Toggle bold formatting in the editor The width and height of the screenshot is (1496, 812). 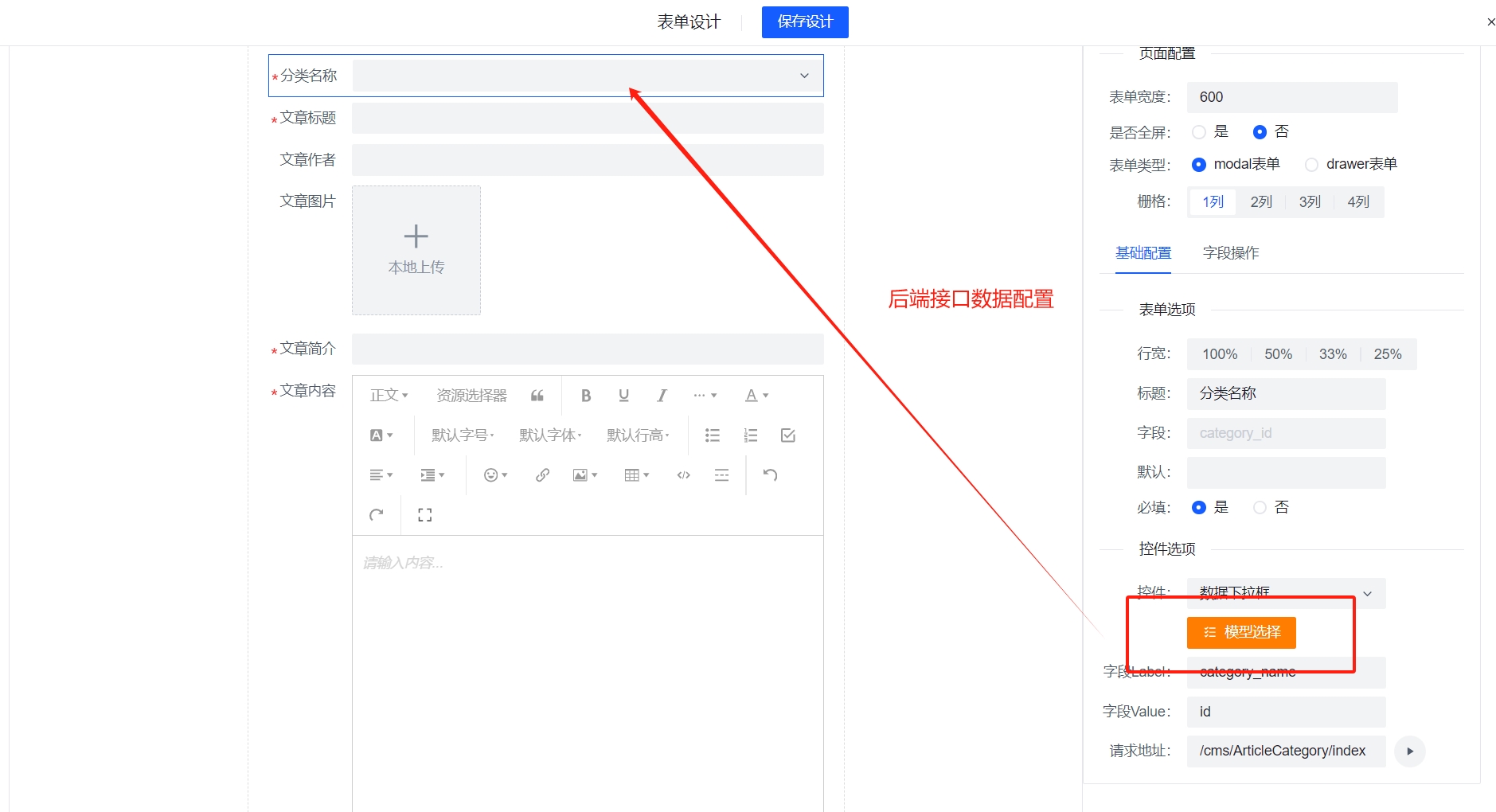click(x=586, y=396)
